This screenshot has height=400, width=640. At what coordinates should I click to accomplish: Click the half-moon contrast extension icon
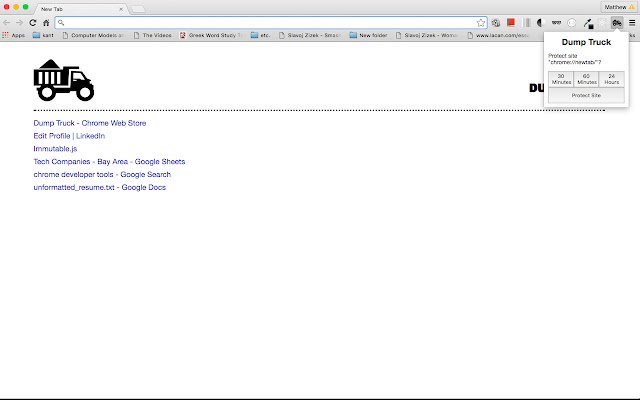pos(541,23)
